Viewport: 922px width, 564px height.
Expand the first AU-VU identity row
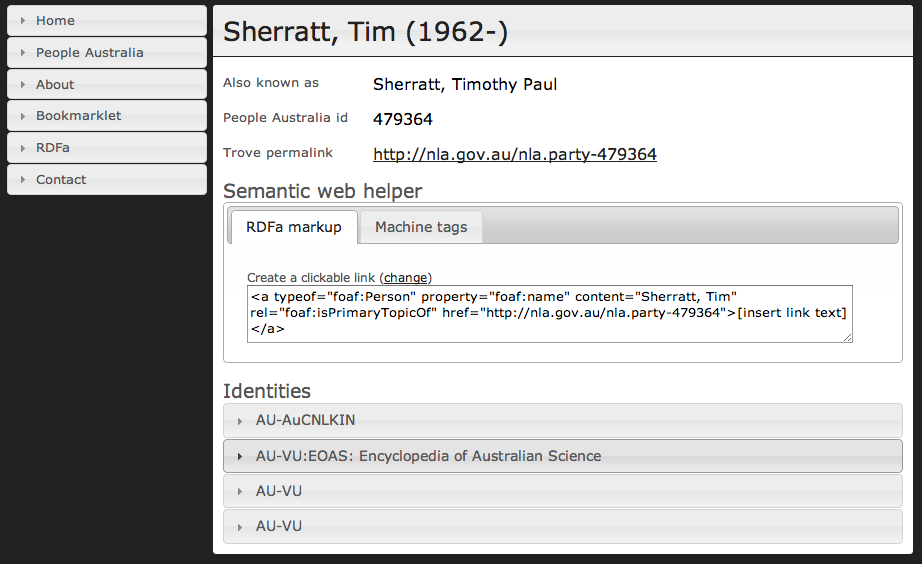pos(563,491)
